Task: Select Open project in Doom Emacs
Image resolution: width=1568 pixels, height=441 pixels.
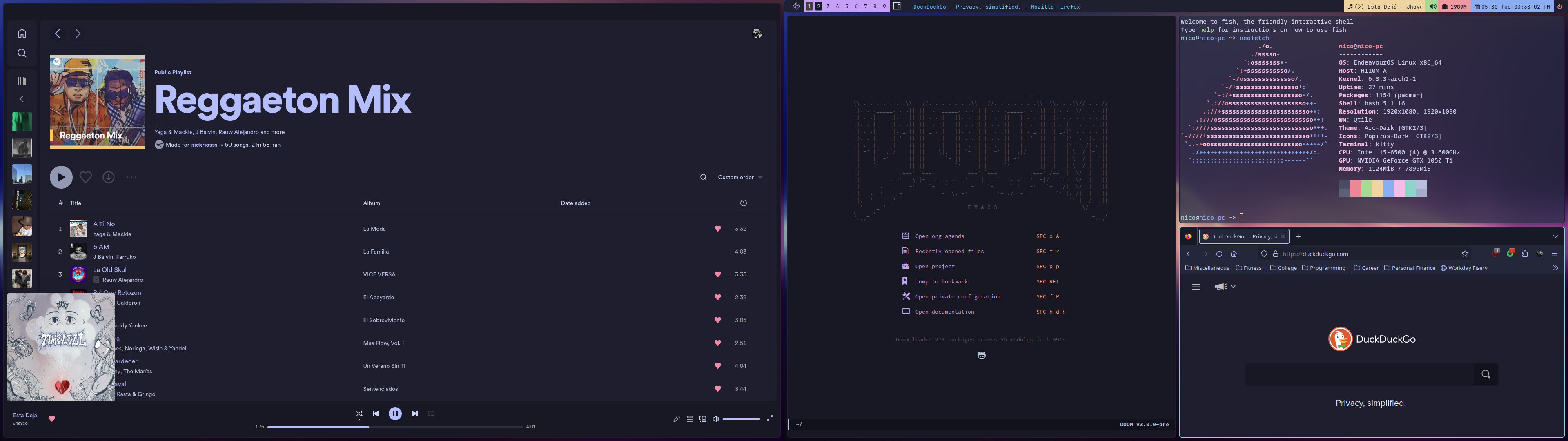Action: 935,267
